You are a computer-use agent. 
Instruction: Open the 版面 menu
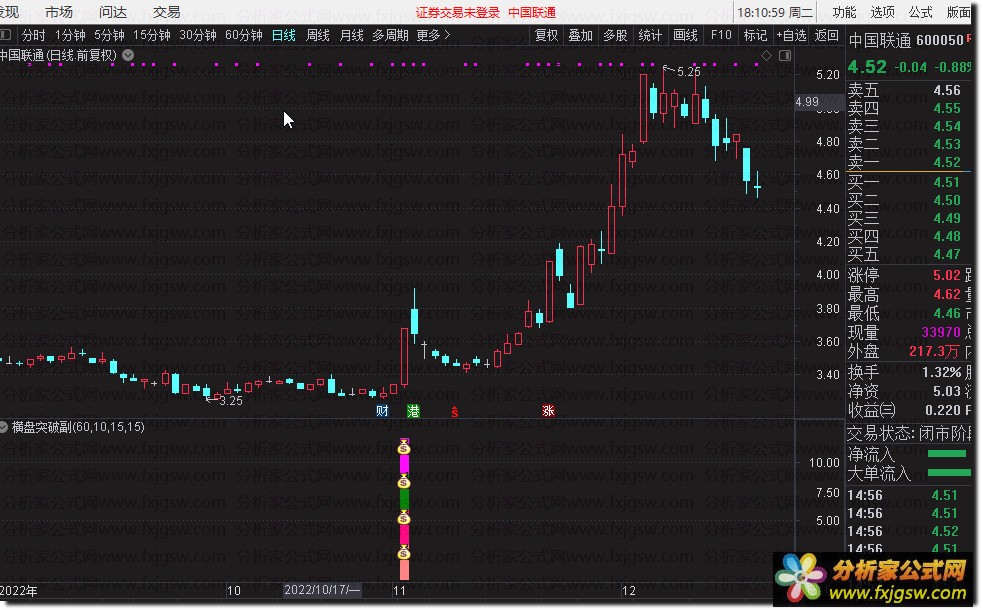(x=959, y=12)
